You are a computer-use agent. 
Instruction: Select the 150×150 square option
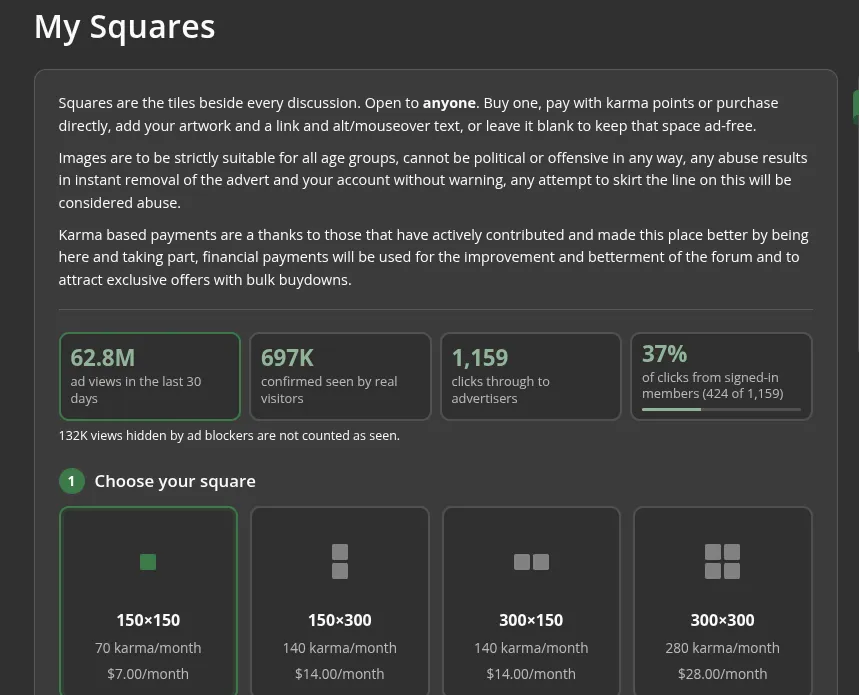tap(148, 601)
